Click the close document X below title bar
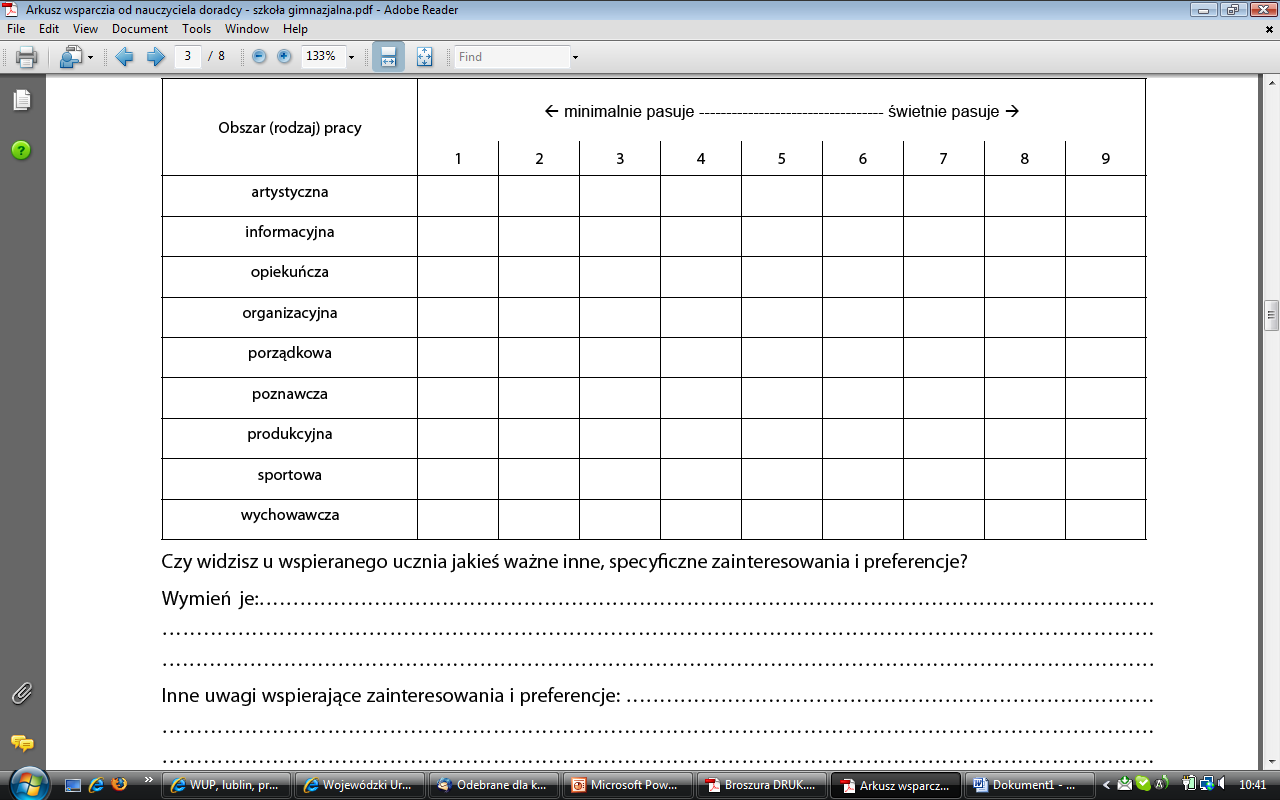This screenshot has width=1280, height=800. (x=1268, y=29)
